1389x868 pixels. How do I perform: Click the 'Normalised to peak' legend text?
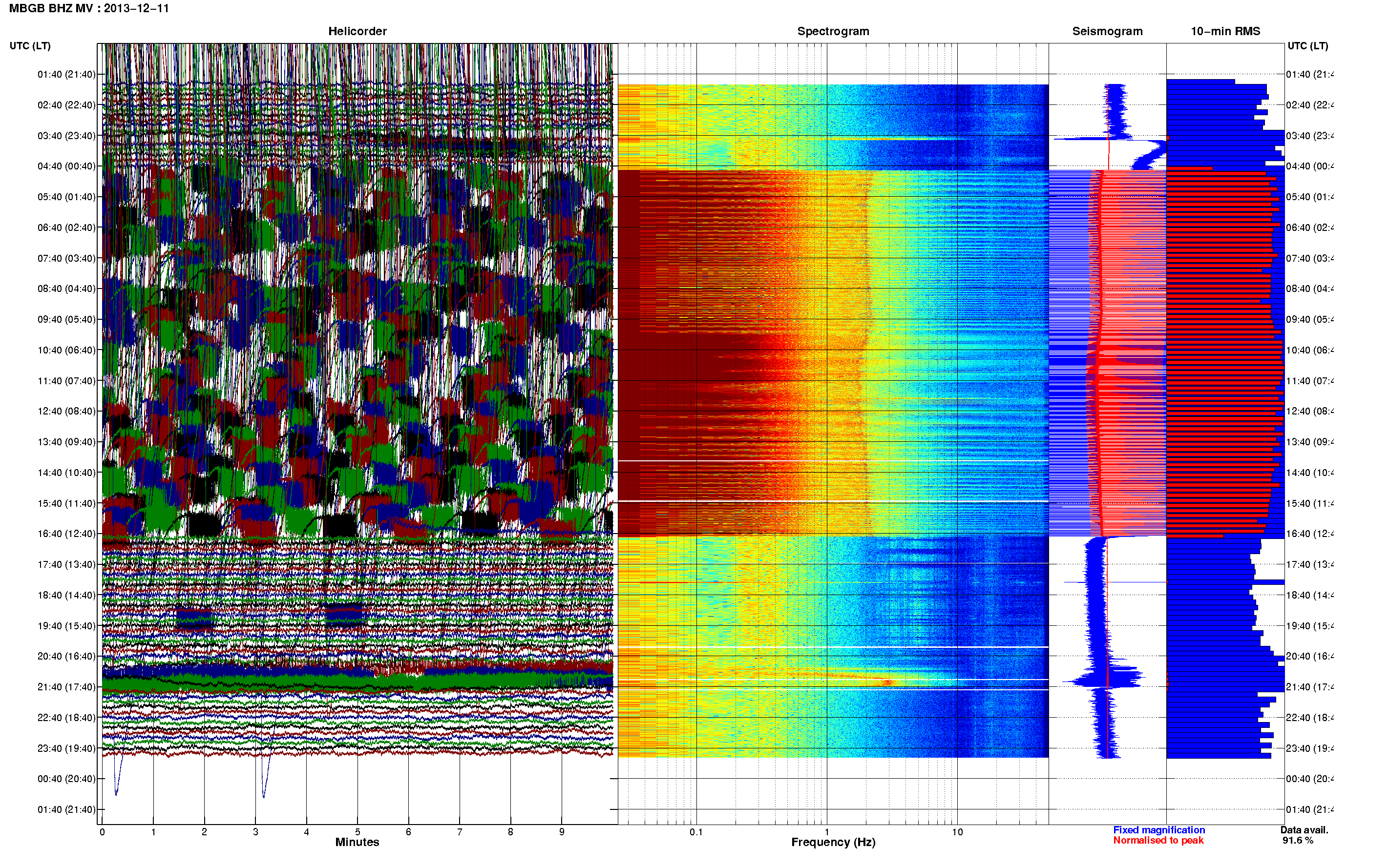pos(1158,841)
